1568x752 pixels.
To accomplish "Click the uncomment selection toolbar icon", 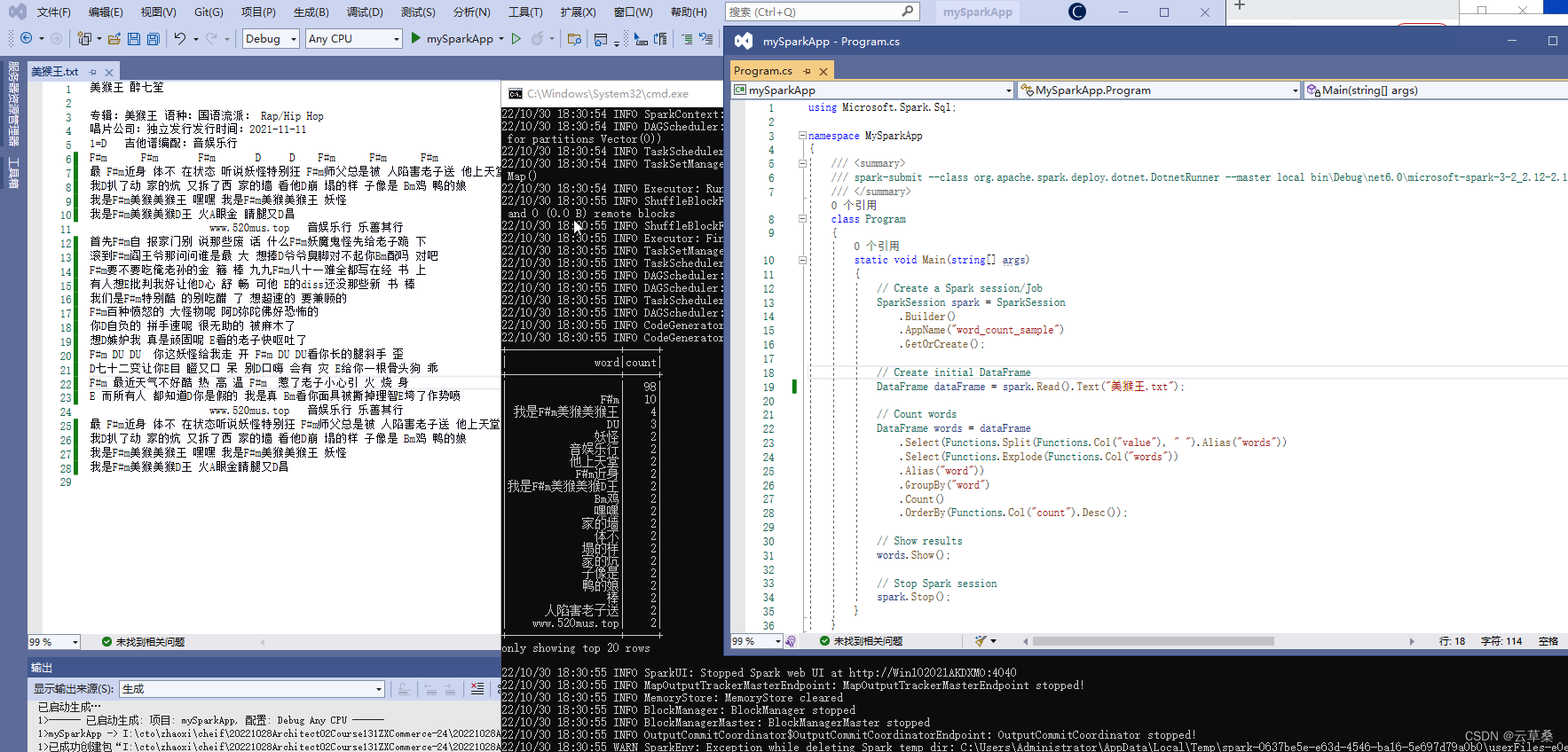I will pyautogui.click(x=706, y=38).
